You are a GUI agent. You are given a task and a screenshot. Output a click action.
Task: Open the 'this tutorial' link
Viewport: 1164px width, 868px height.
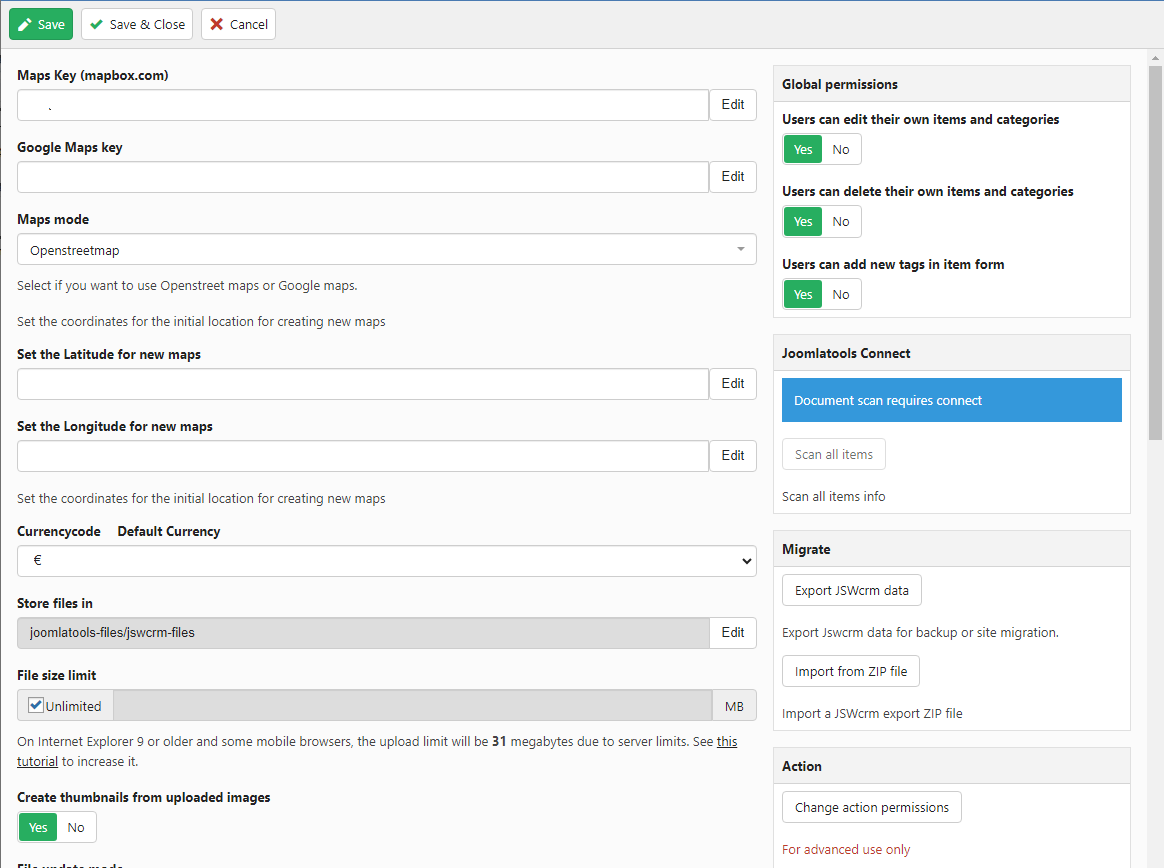(x=727, y=742)
